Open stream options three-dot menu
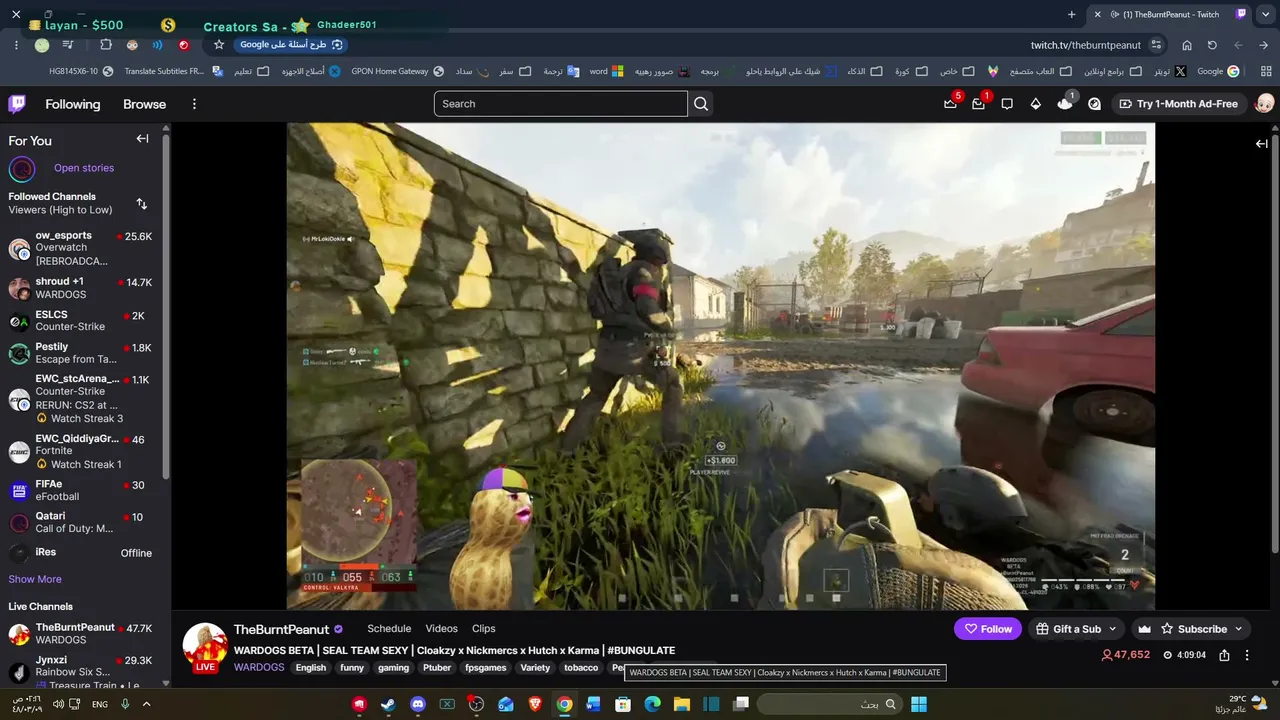This screenshot has width=1280, height=720. click(x=1247, y=655)
